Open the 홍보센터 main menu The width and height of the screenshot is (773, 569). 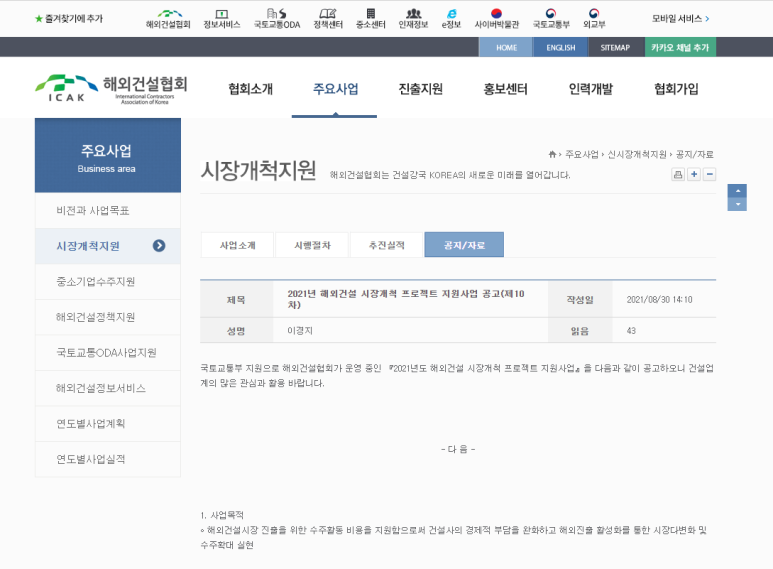(x=505, y=89)
